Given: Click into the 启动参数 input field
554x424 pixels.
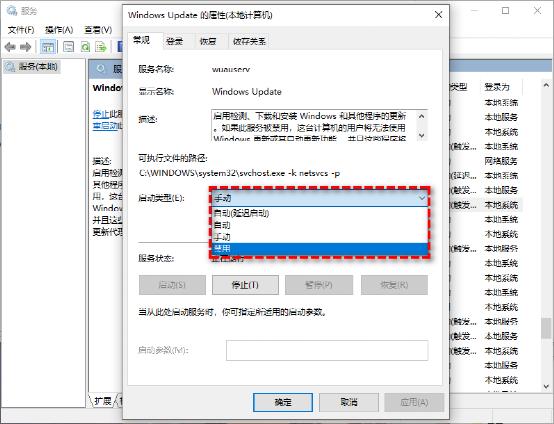Looking at the screenshot, I should pos(327,351).
